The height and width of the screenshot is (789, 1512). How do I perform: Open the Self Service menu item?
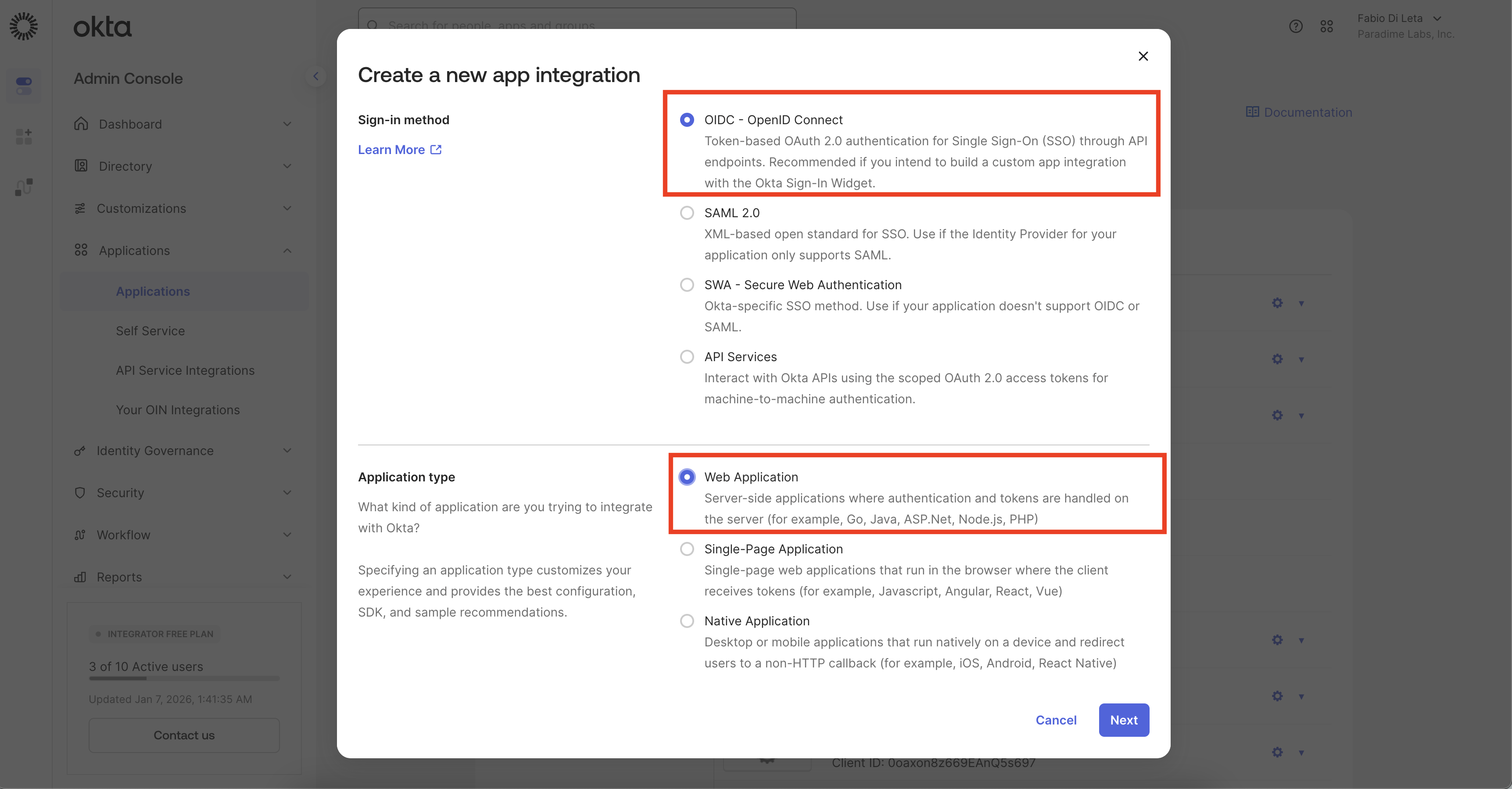click(150, 331)
